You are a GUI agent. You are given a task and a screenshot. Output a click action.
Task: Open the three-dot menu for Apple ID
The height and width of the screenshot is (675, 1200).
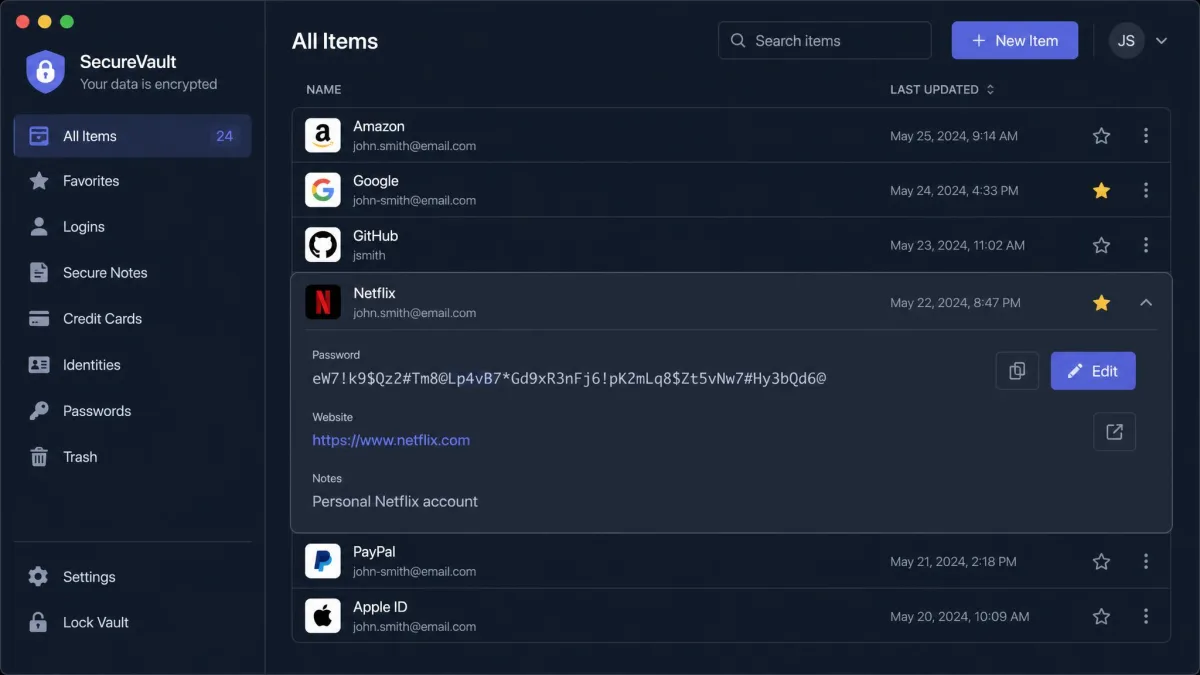click(1146, 617)
